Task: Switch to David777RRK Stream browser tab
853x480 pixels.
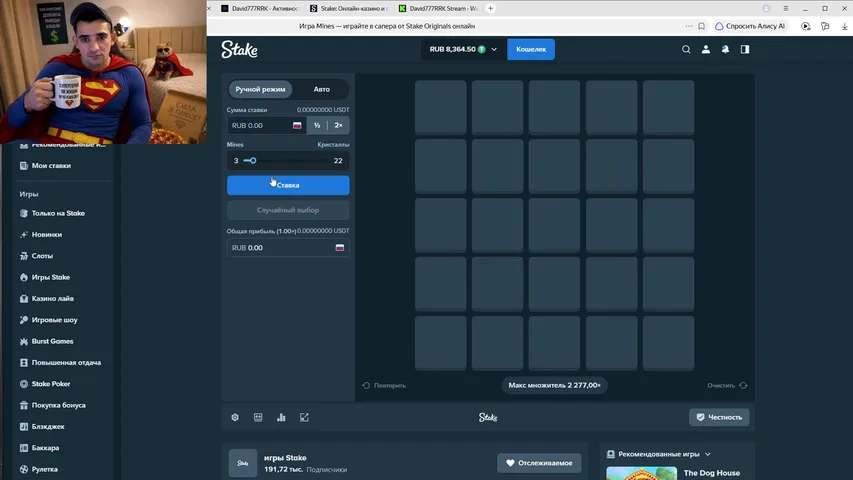Action: (x=438, y=9)
